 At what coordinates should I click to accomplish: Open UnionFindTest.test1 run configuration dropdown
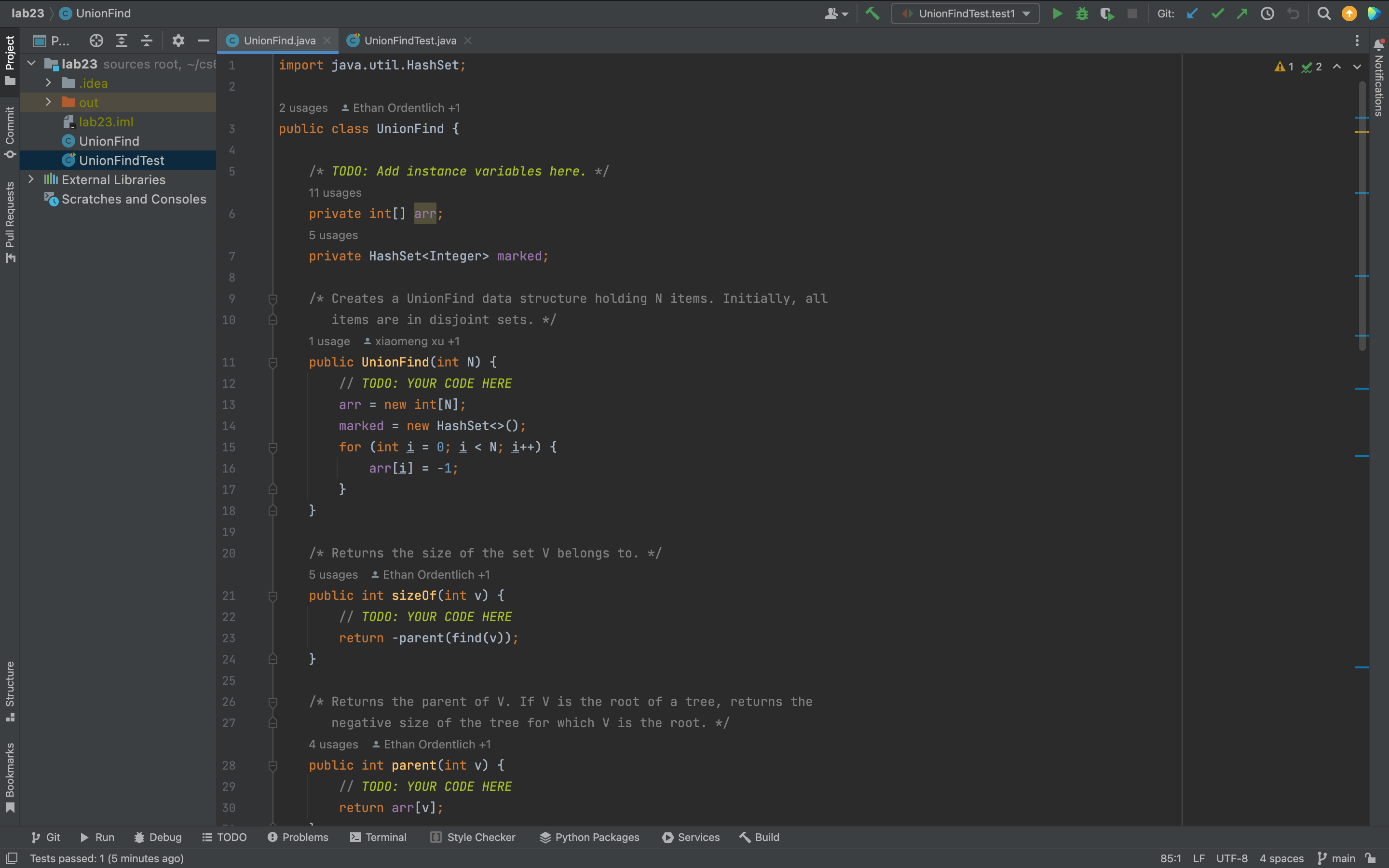[966, 13]
